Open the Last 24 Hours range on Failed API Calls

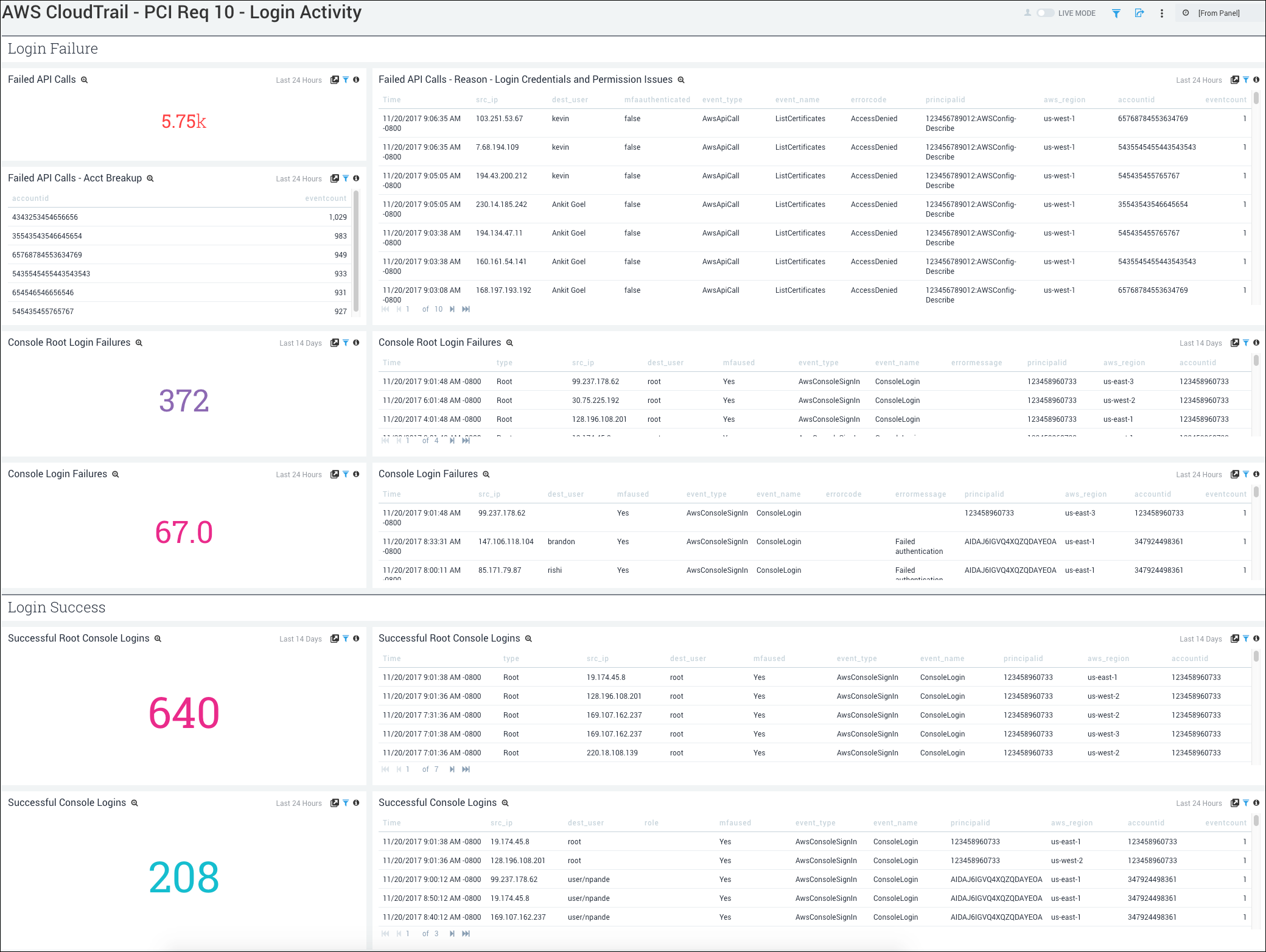click(x=299, y=80)
